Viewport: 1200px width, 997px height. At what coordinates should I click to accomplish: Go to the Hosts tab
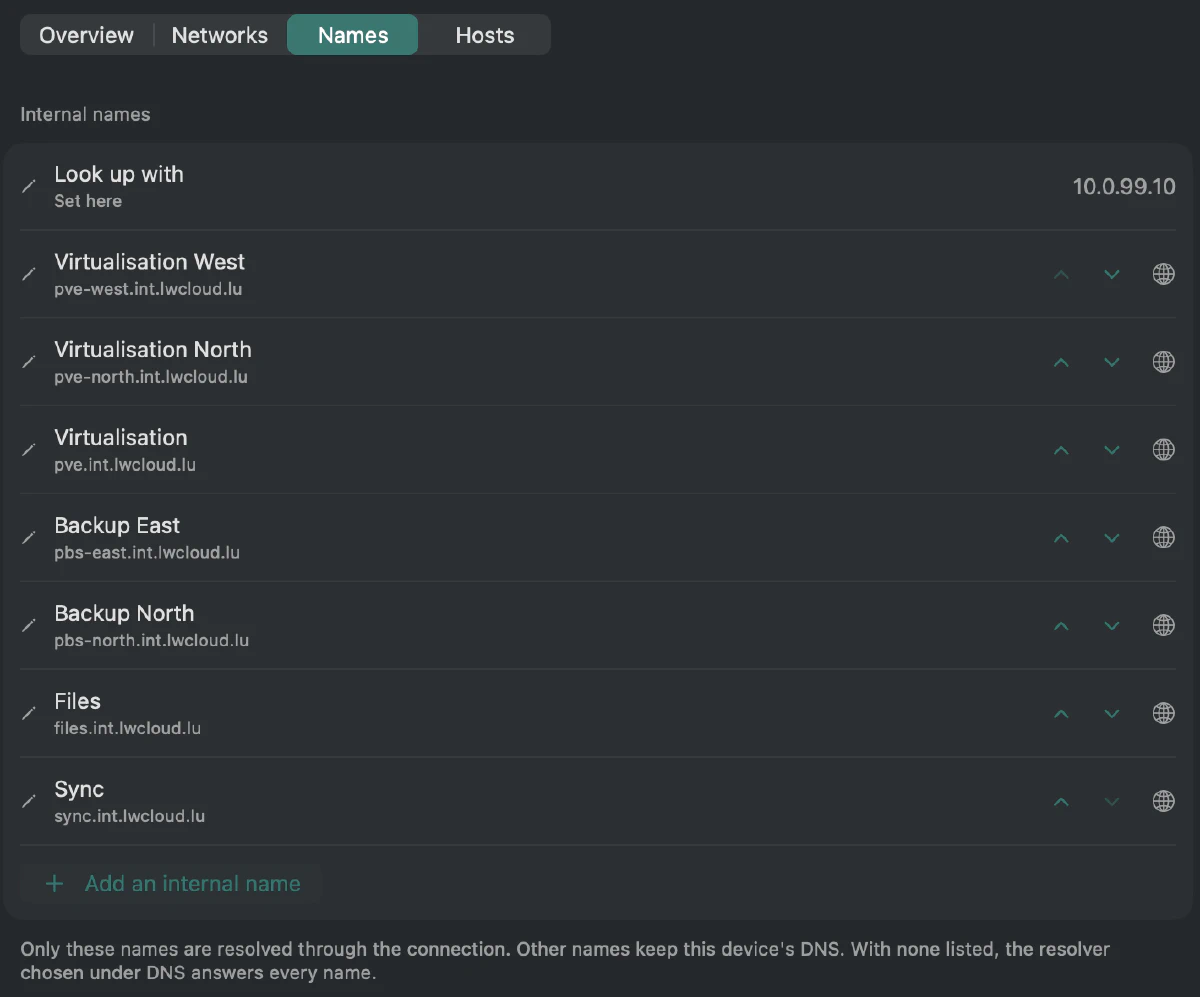coord(485,35)
